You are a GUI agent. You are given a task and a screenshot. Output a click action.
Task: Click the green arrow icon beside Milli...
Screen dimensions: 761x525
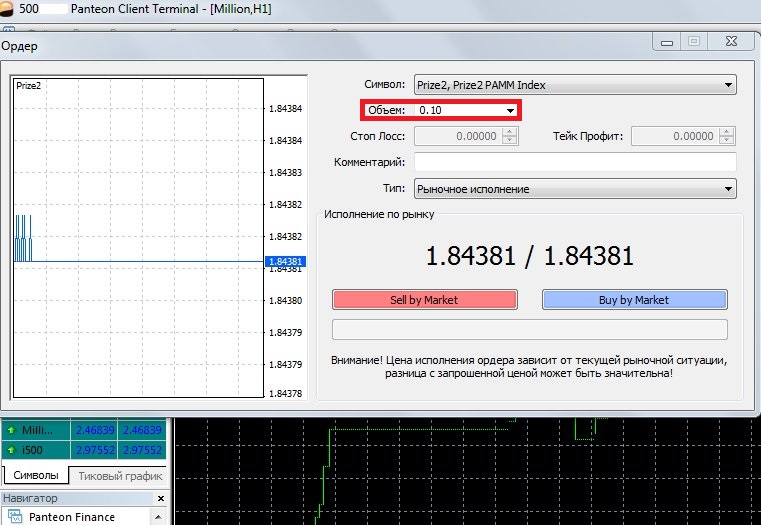(11, 430)
